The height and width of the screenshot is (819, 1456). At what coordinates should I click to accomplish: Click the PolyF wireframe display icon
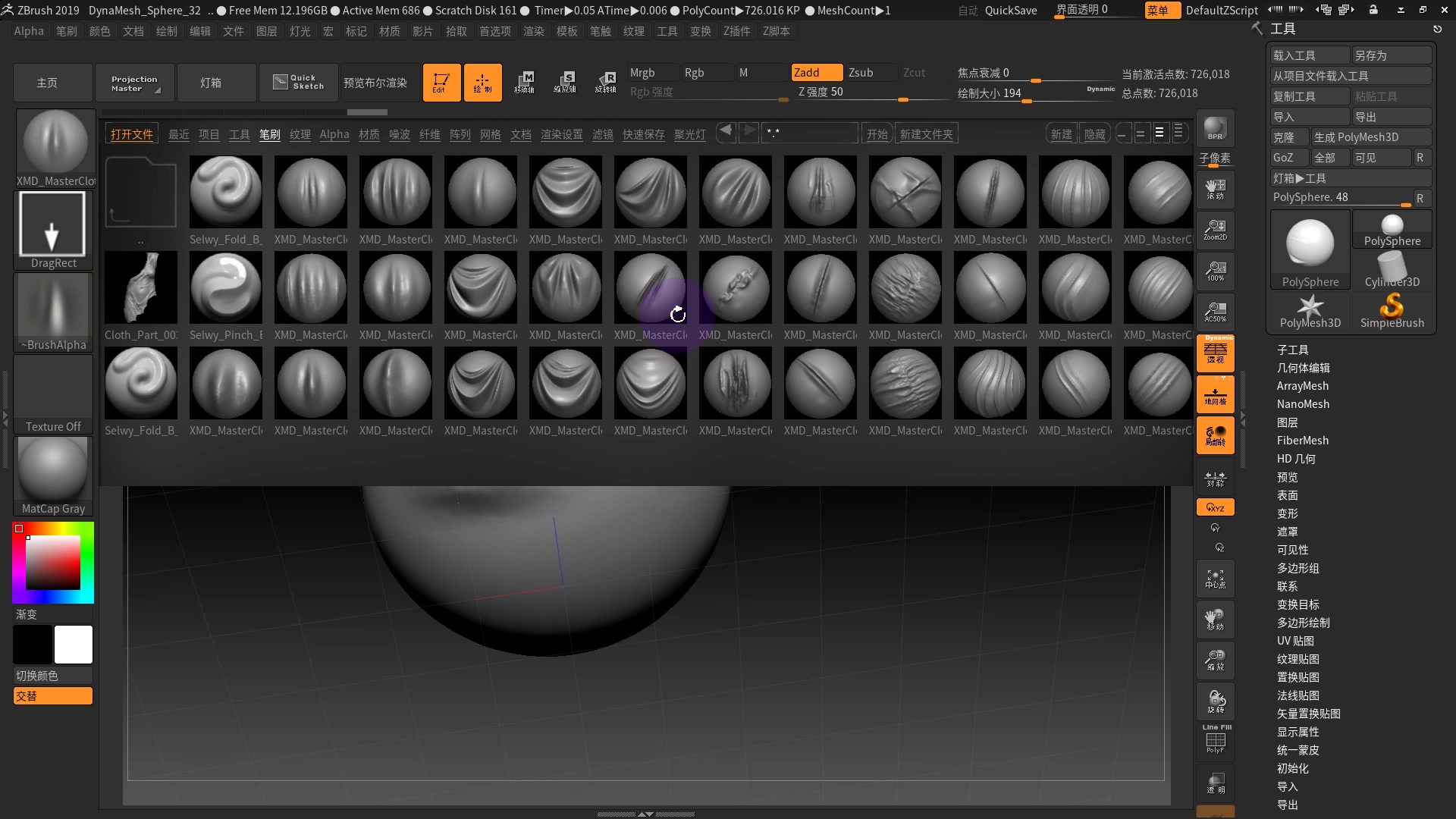coord(1216,741)
